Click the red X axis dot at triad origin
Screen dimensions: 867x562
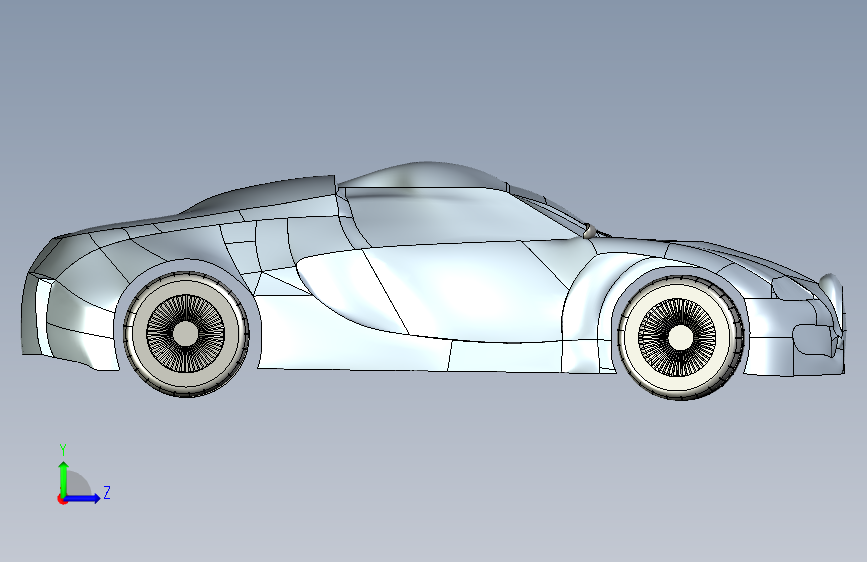62,499
